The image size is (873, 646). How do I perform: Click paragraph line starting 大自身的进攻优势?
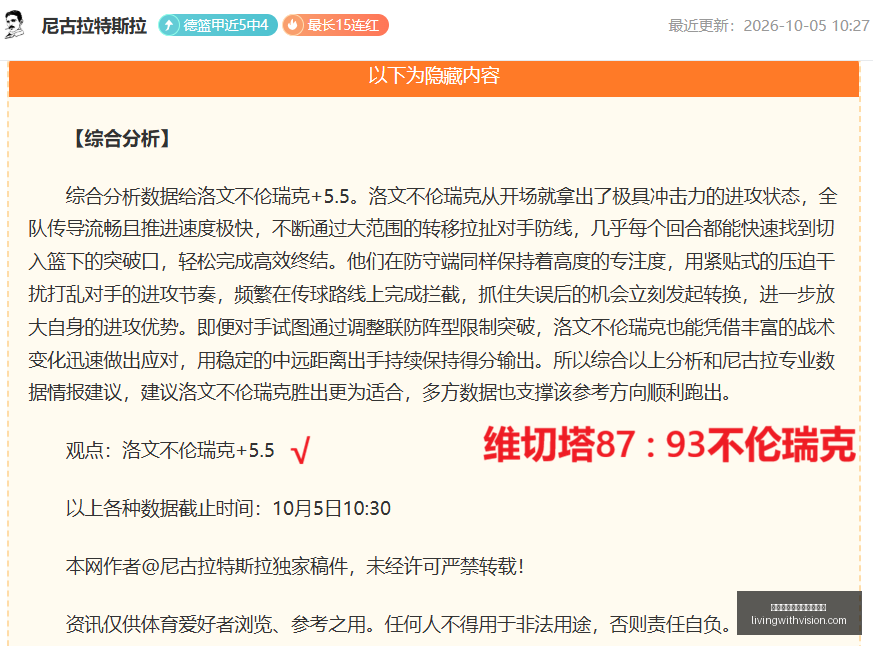(x=432, y=327)
